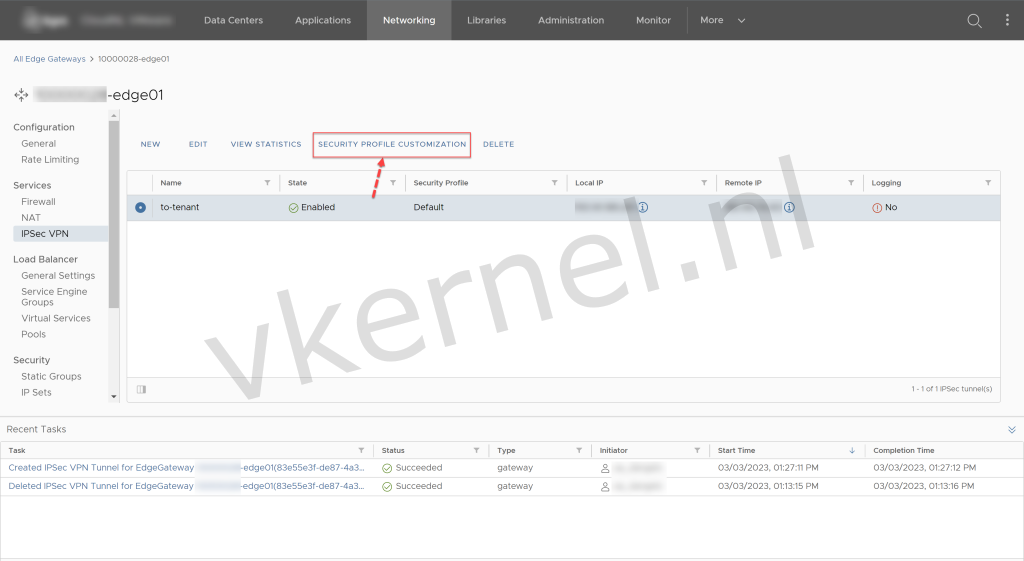This screenshot has height=561, width=1024.
Task: Open the Administration tab
Action: [x=571, y=20]
